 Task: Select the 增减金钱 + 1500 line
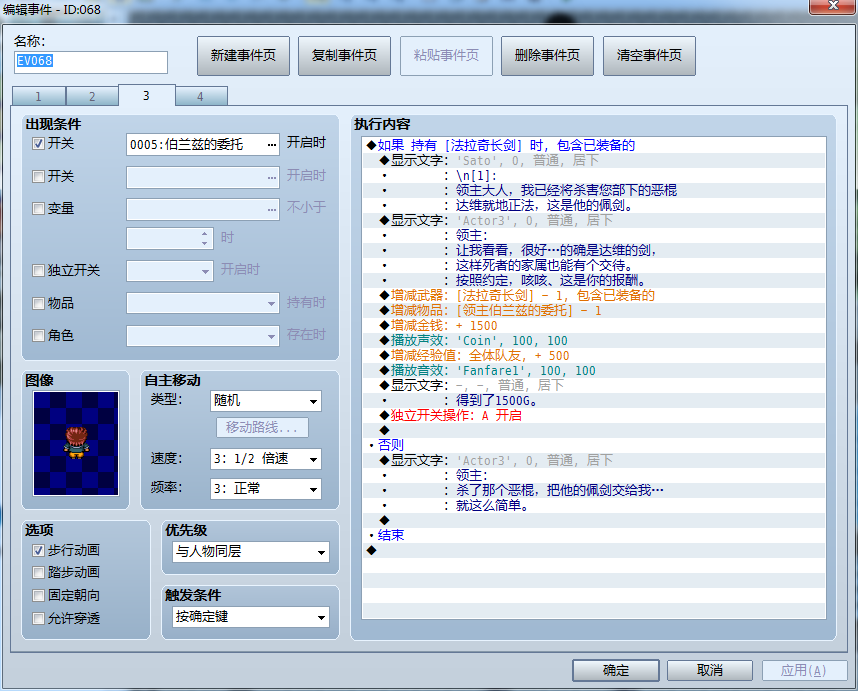pos(594,326)
